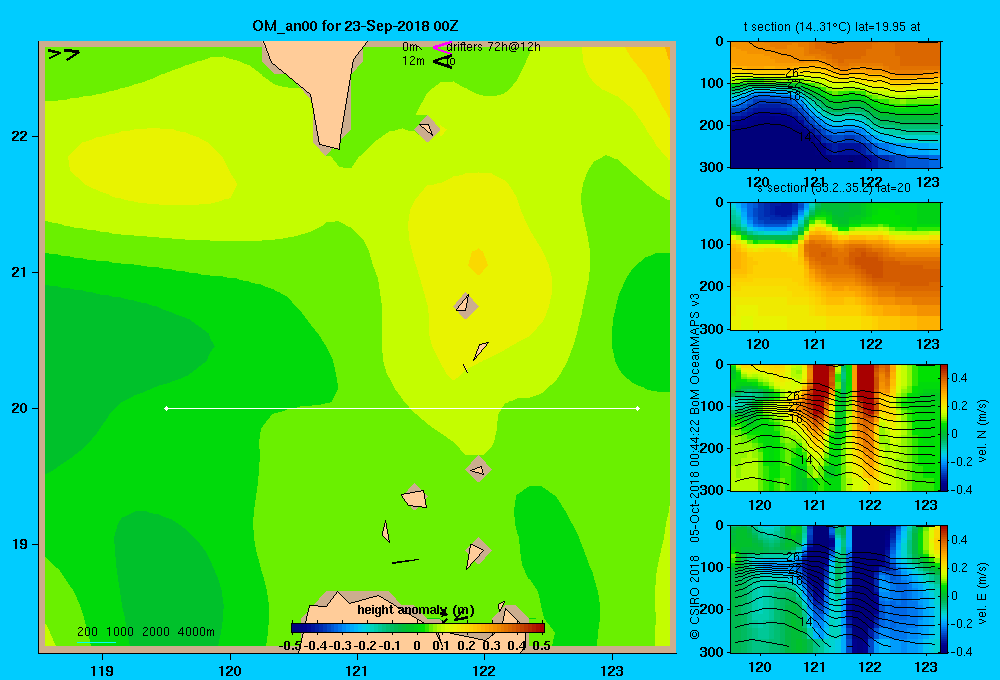Screen dimensions: 1000x680
Task: Click the 's section' salinity title
Action: (833, 188)
